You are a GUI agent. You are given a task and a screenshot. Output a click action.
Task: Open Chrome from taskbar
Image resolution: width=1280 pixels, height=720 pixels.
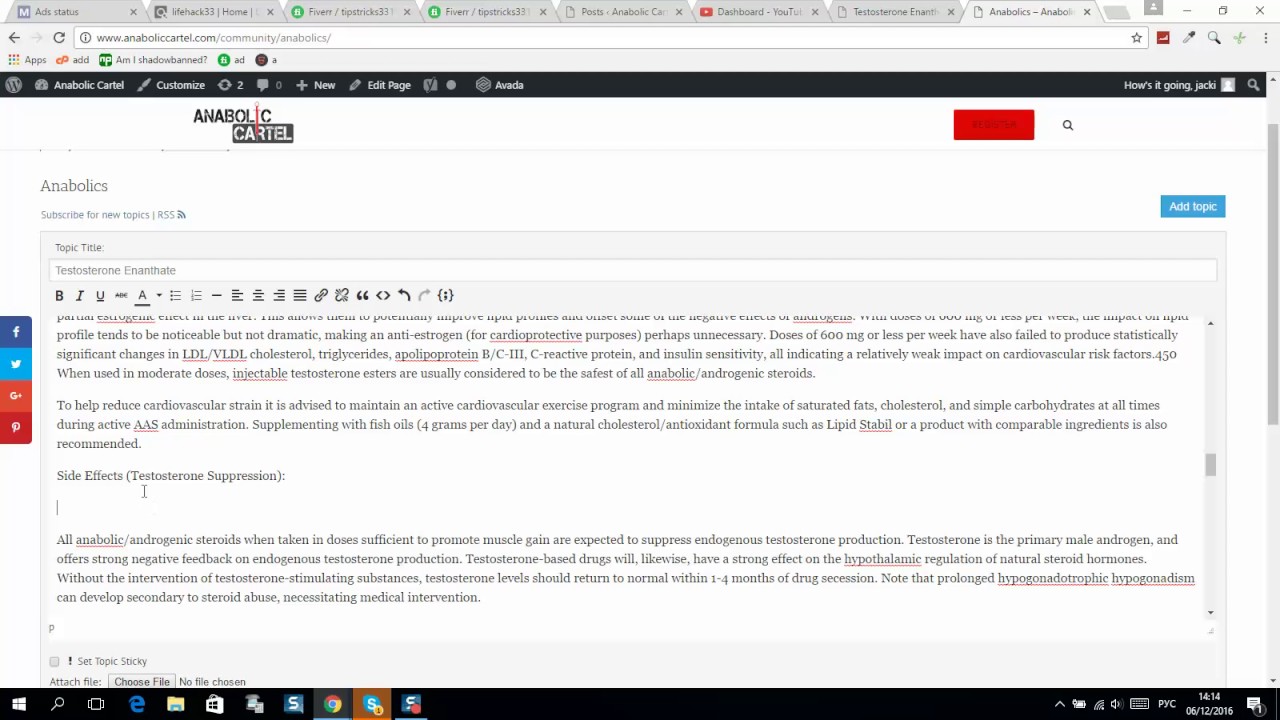tap(333, 705)
